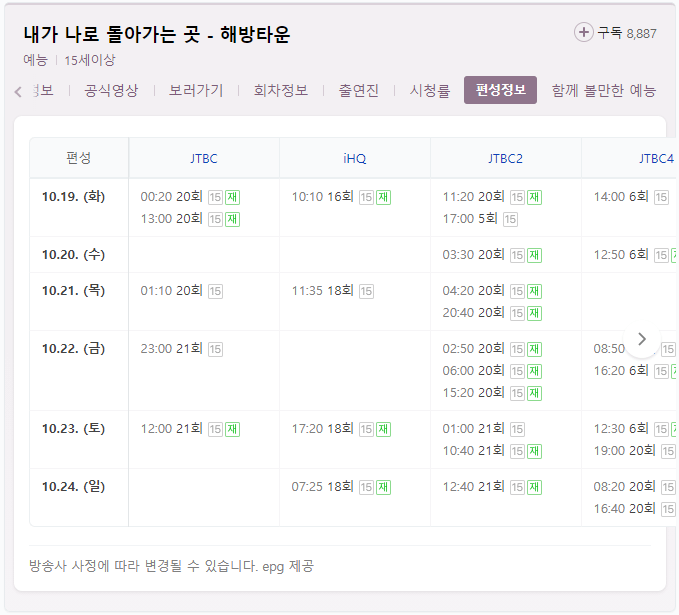Click green 재 badge beside iHQ 07:25
The image size is (679, 615).
click(x=383, y=487)
